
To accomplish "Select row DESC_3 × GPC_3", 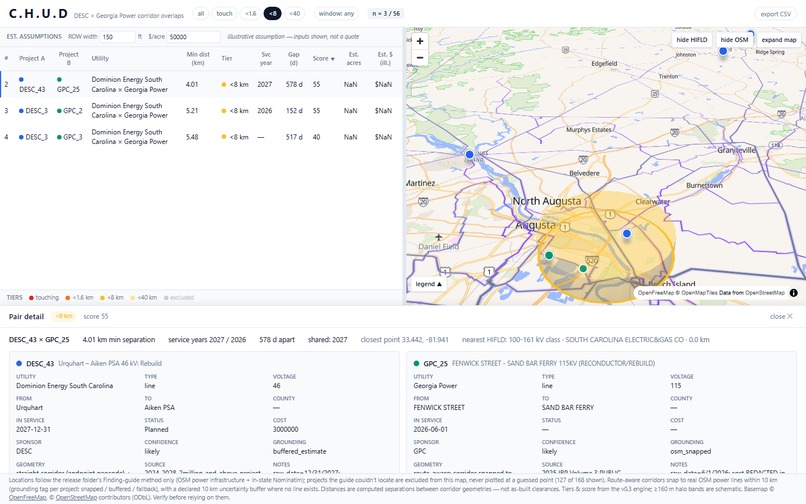I will coord(201,137).
